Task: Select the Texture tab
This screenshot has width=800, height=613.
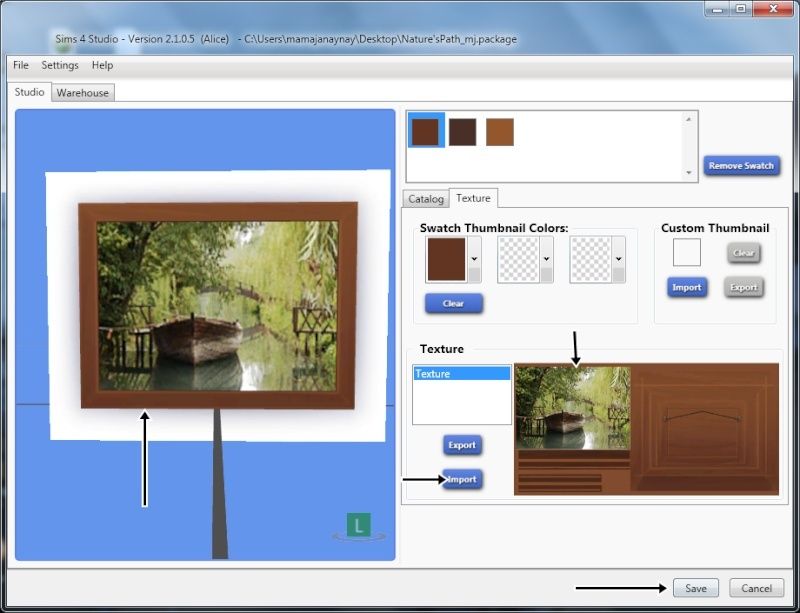Action: [x=473, y=198]
